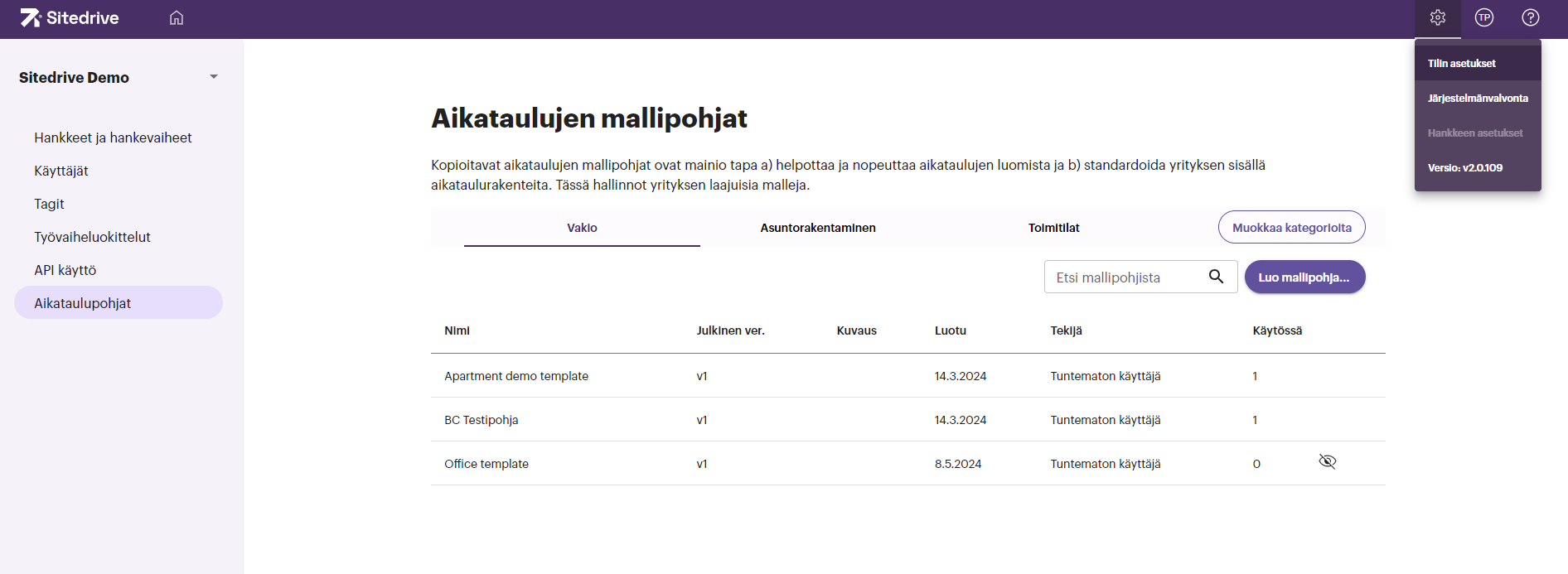Click the search magnifier icon
Viewport: 1568px width, 574px height.
tap(1216, 277)
